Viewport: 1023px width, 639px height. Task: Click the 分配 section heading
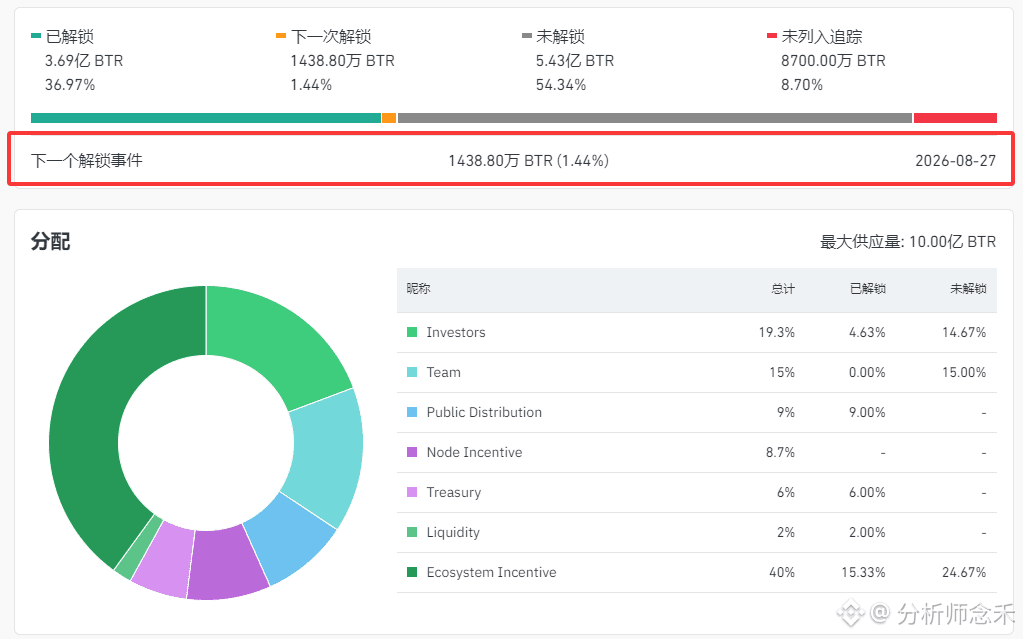[50, 242]
